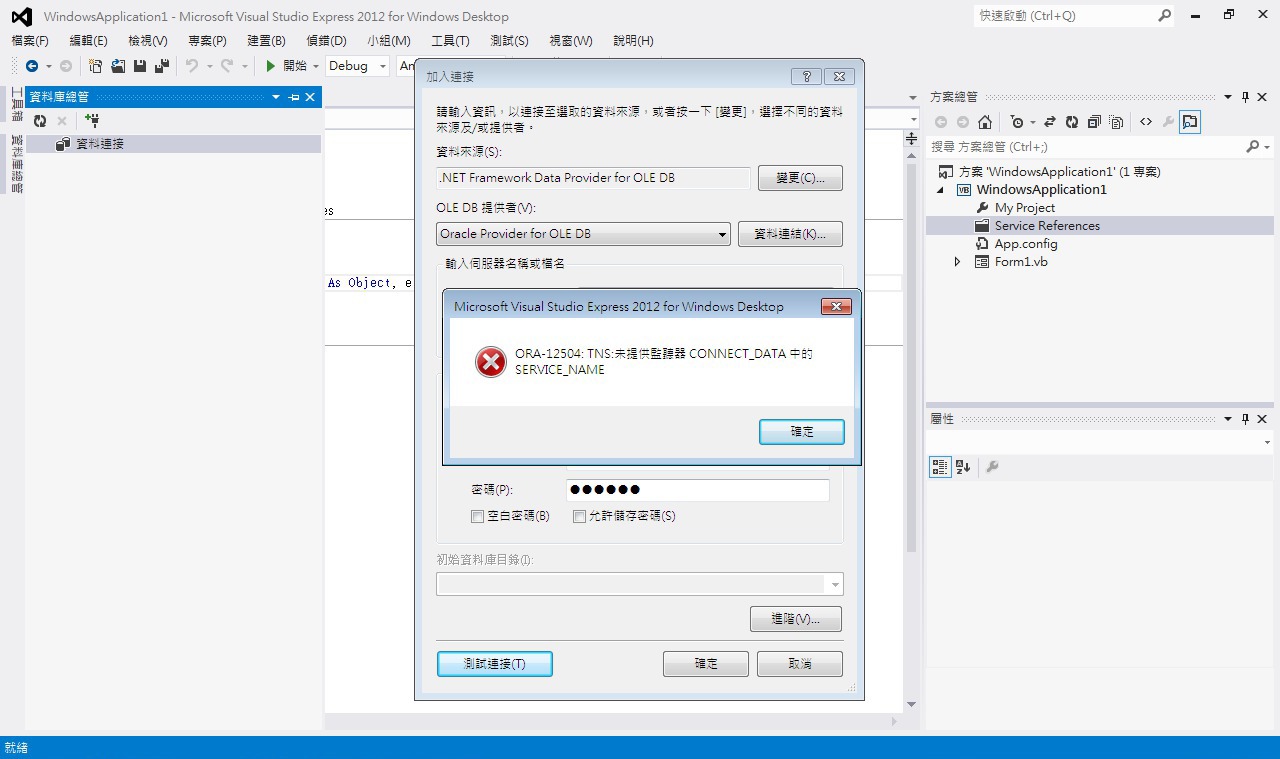Image resolution: width=1280 pixels, height=759 pixels.
Task: Click the Show All Files icon
Action: (x=1117, y=122)
